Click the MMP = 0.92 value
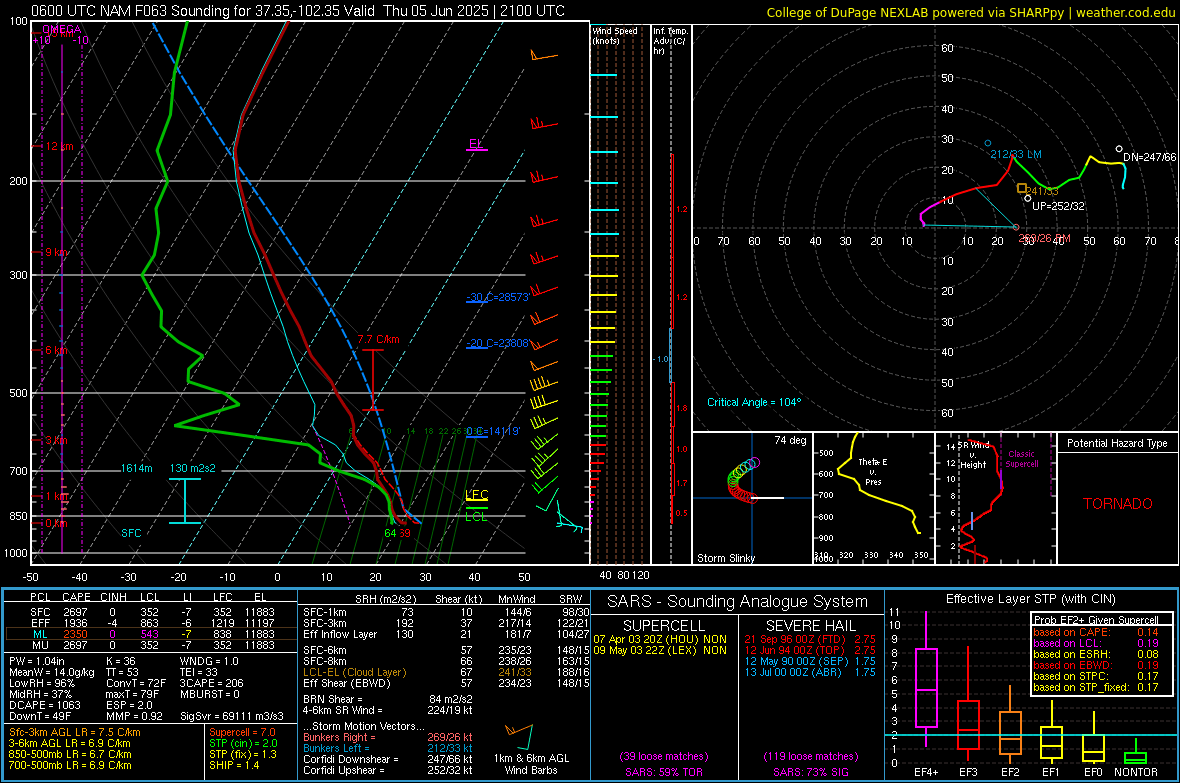The width and height of the screenshot is (1180, 783). point(135,716)
